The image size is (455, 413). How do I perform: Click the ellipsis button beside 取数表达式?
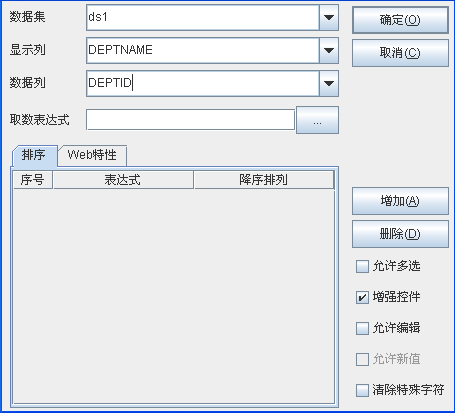(317, 120)
